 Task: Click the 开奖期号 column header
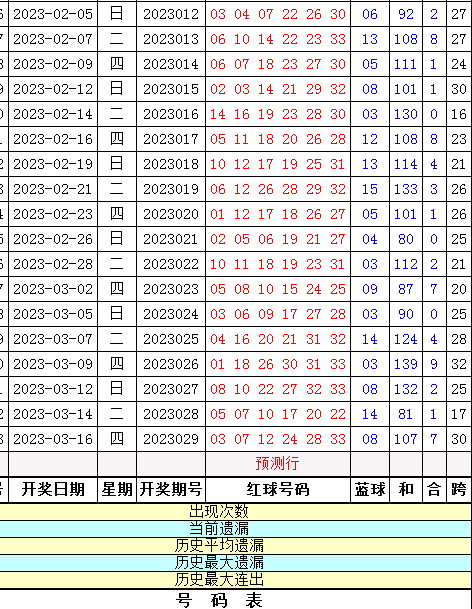pyautogui.click(x=171, y=489)
